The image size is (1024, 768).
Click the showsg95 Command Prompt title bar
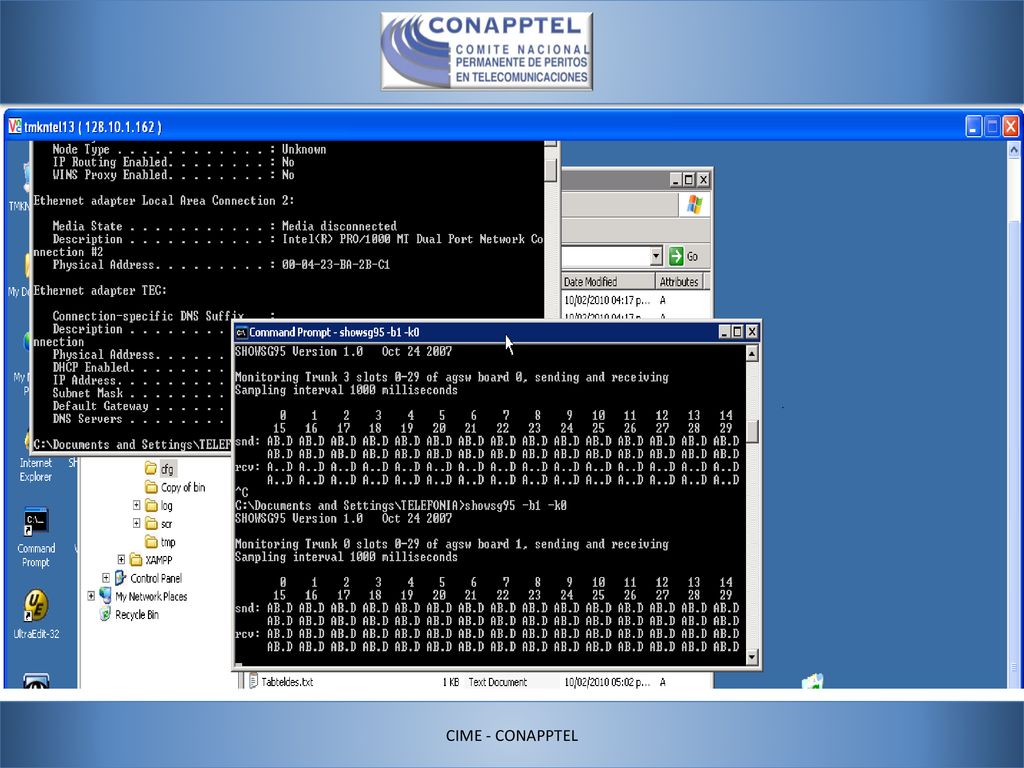tap(496, 332)
